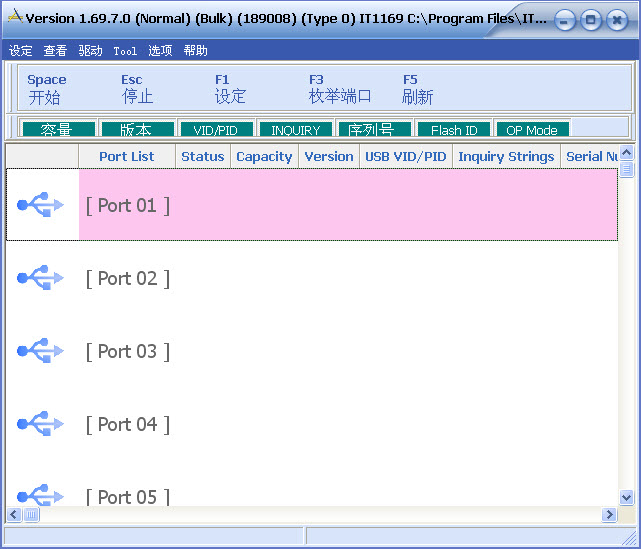Click the F5 刷新 refresh button
Image resolution: width=641 pixels, height=549 pixels.
point(417,89)
